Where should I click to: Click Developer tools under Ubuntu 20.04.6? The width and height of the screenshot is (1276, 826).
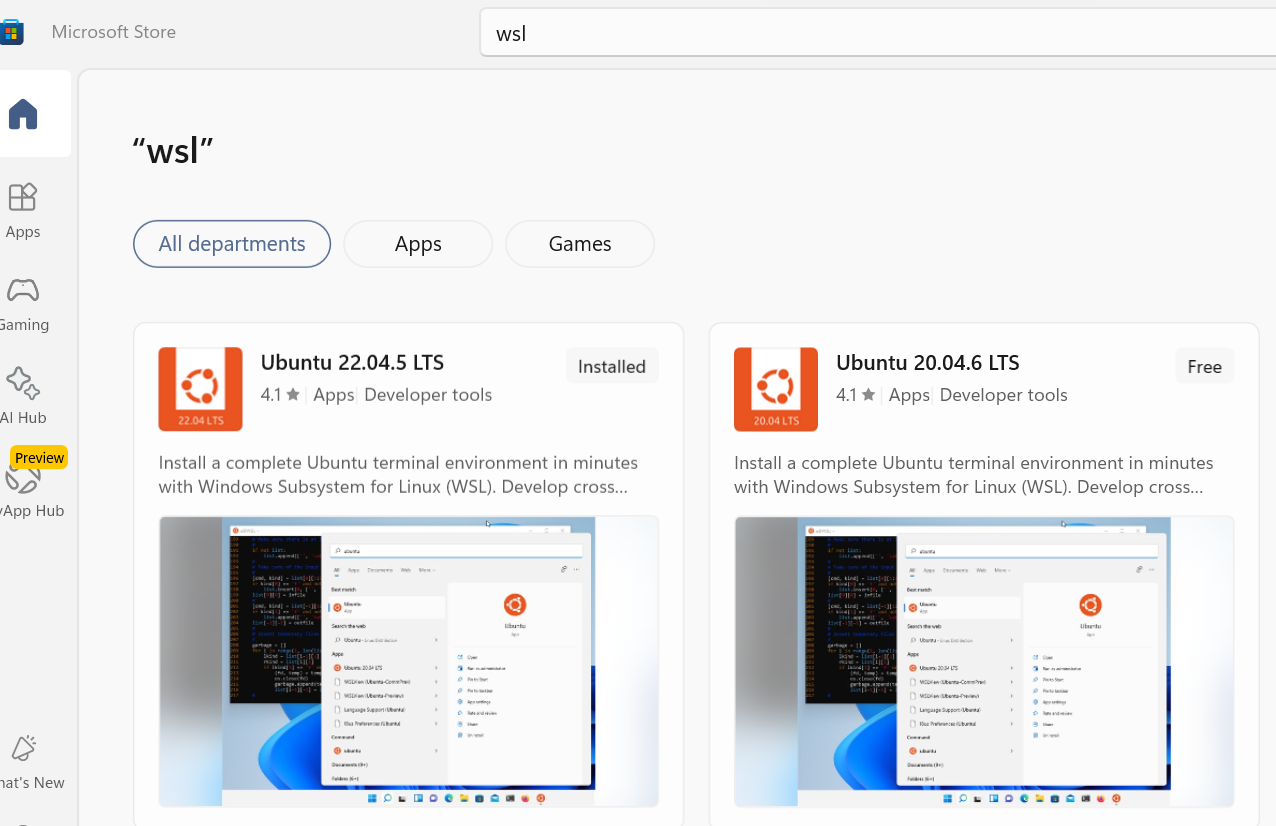[1004, 395]
